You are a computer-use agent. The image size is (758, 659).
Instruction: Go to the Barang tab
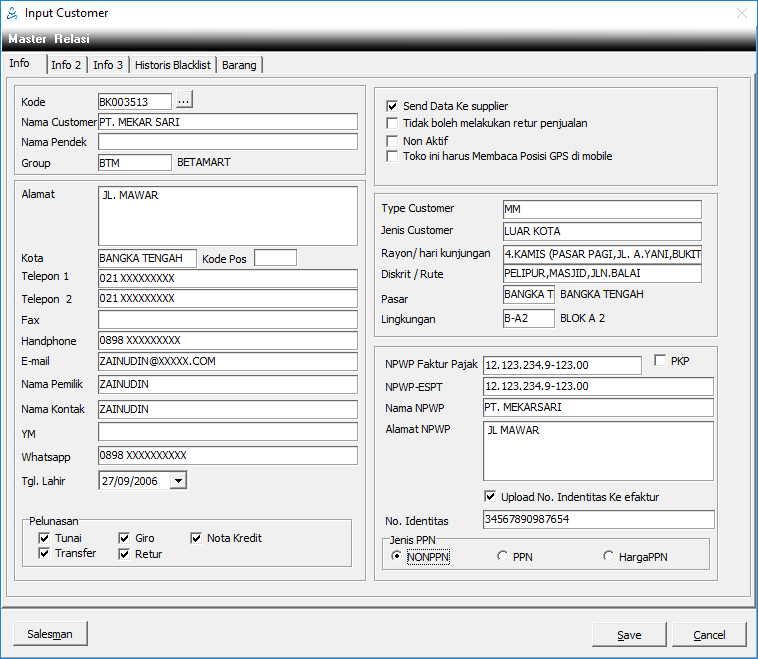tap(239, 65)
